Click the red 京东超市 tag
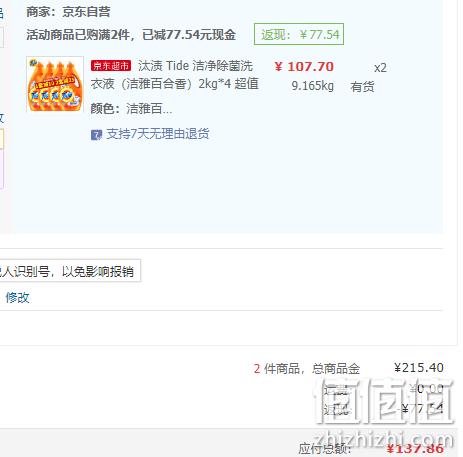Image resolution: width=463 pixels, height=457 pixels. click(x=111, y=65)
